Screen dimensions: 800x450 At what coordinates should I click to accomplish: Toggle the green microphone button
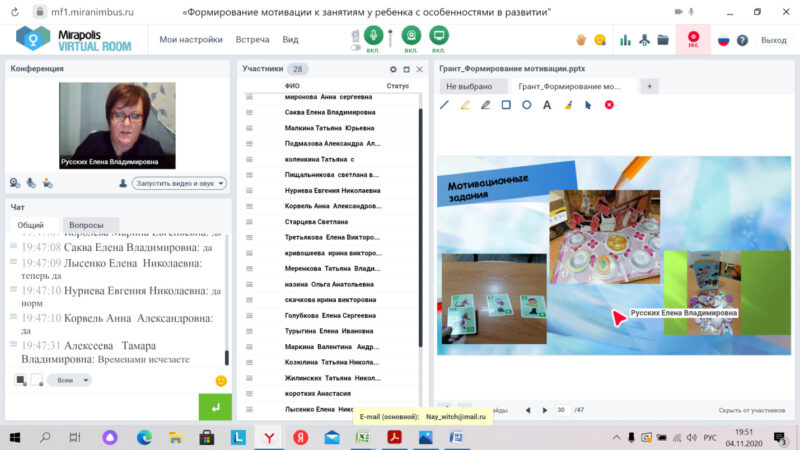coord(373,35)
